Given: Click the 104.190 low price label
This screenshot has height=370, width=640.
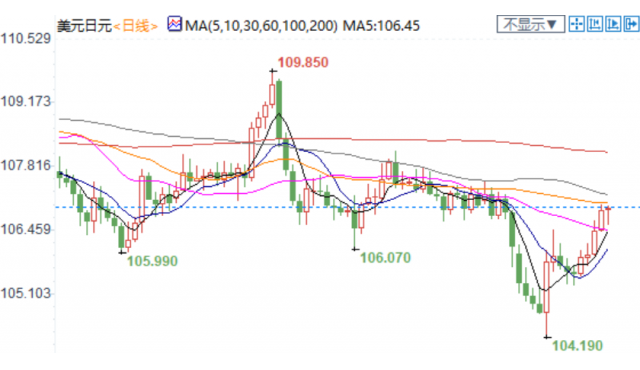Looking at the screenshot, I should pos(577,346).
